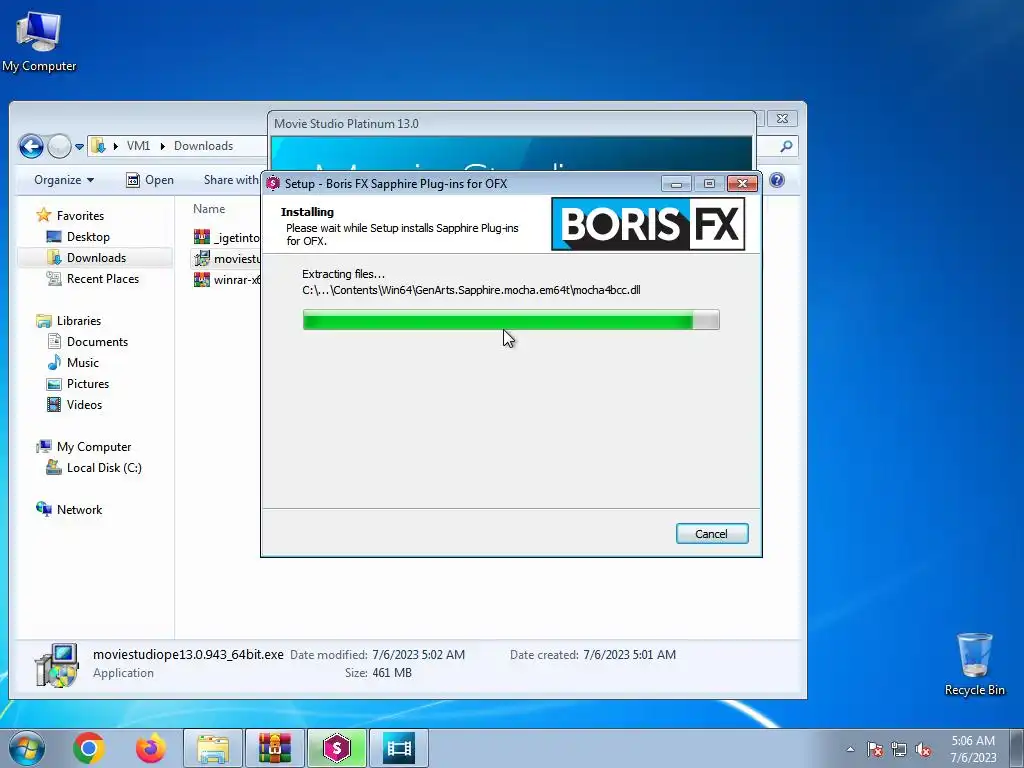Click the green installation progress bar
The width and height of the screenshot is (1024, 768).
coord(511,320)
